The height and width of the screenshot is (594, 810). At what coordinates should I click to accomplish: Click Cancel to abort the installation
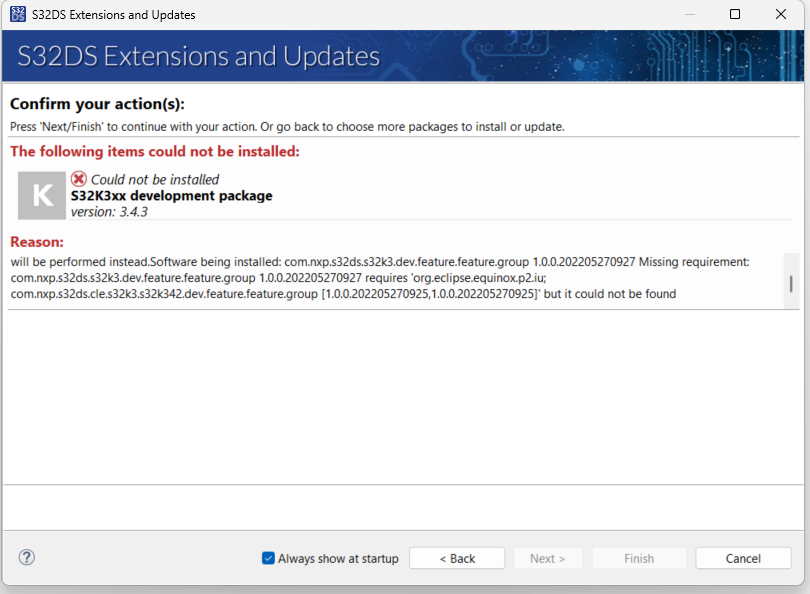(743, 558)
